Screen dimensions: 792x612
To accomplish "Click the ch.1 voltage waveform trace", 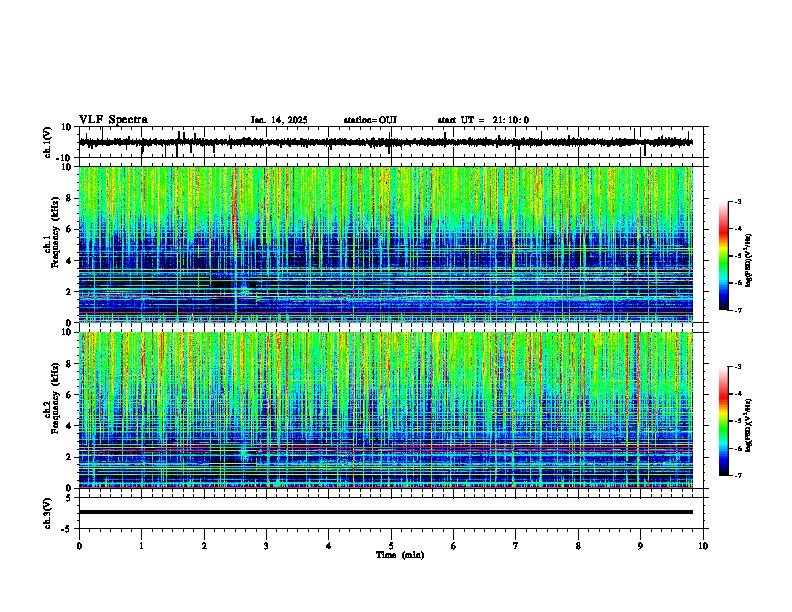I will [386, 142].
